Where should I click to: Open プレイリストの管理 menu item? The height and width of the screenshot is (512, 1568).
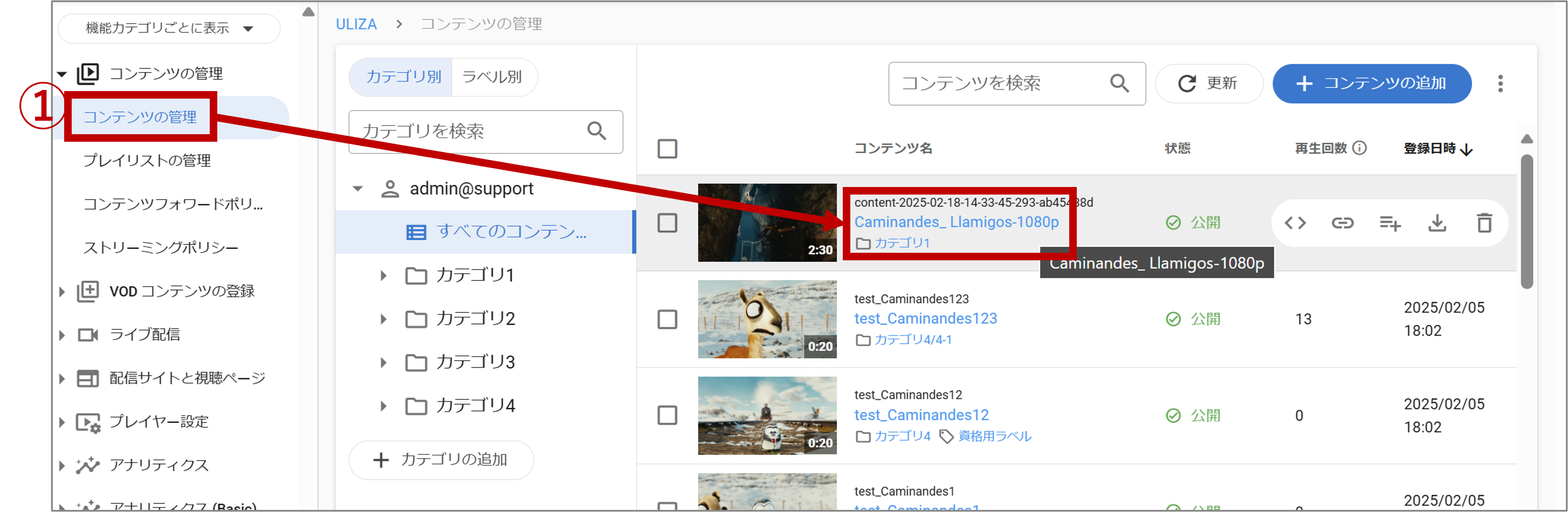[147, 161]
